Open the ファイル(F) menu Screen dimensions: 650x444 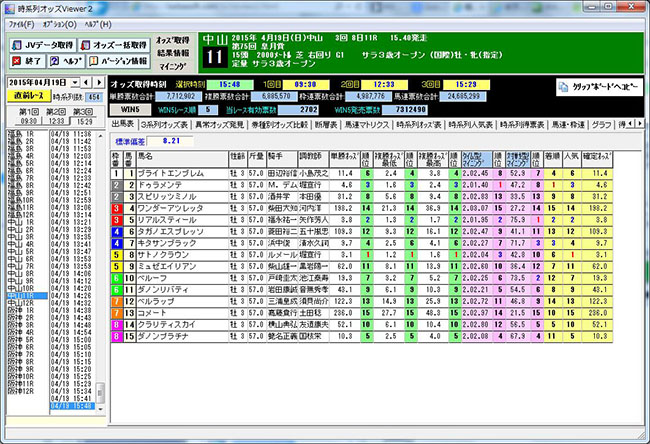click(x=21, y=22)
